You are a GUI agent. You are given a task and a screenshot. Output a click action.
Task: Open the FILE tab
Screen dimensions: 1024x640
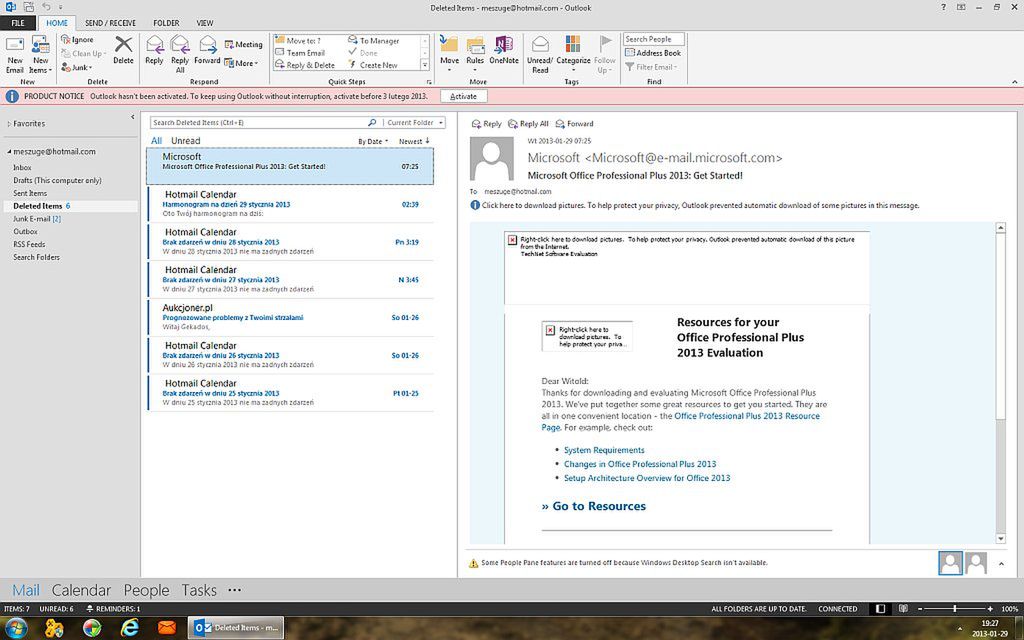coord(18,23)
